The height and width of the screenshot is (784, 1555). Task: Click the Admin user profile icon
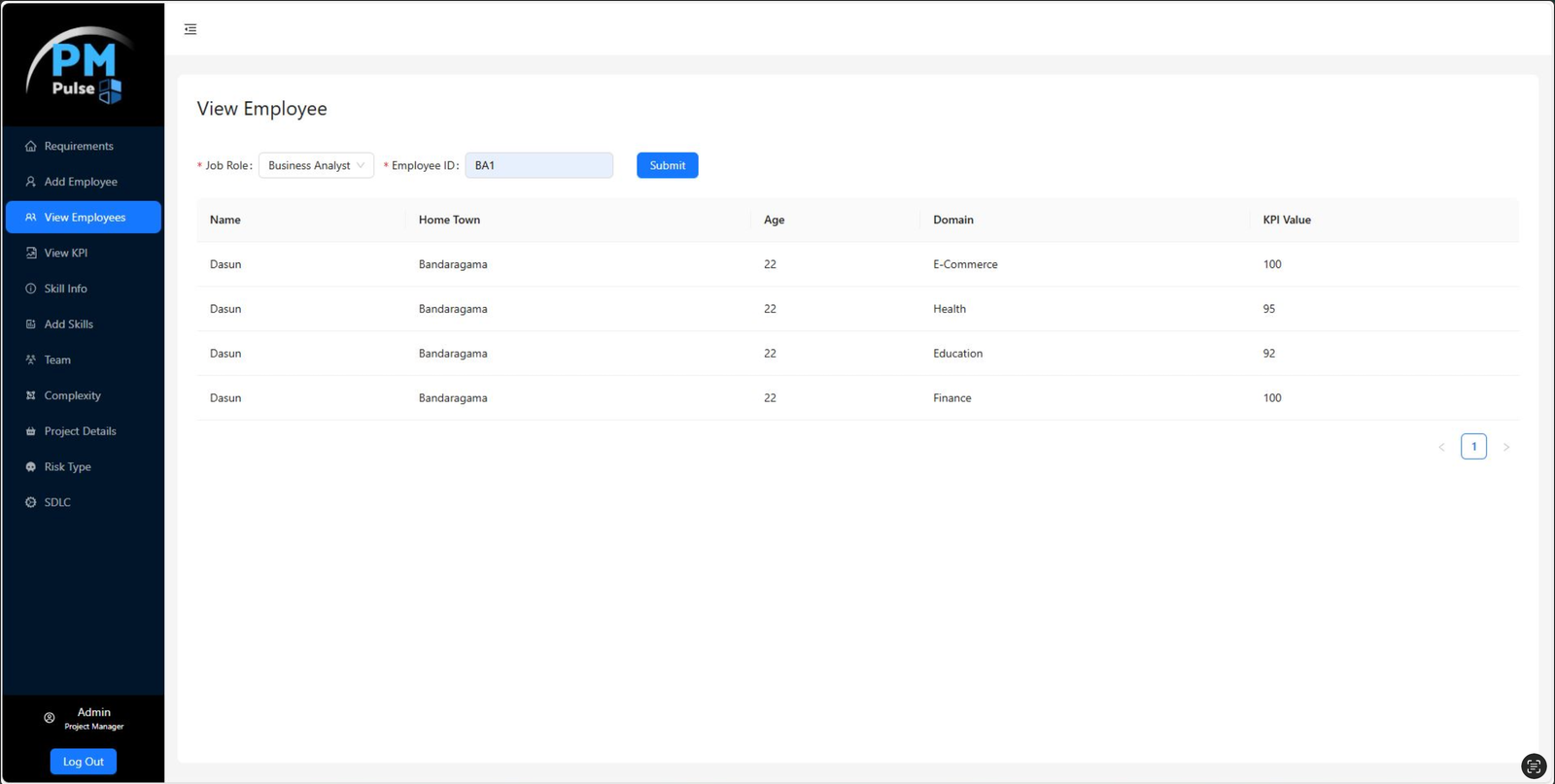click(50, 718)
